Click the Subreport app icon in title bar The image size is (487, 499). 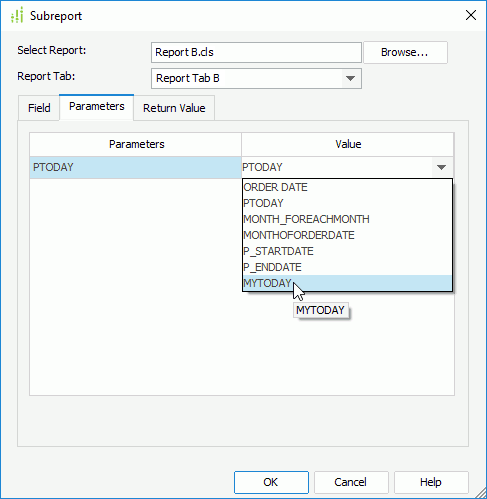pyautogui.click(x=17, y=15)
